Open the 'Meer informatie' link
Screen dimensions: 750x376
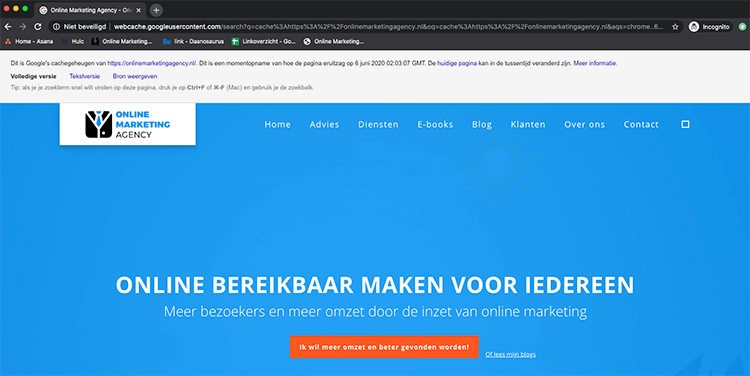tap(595, 63)
